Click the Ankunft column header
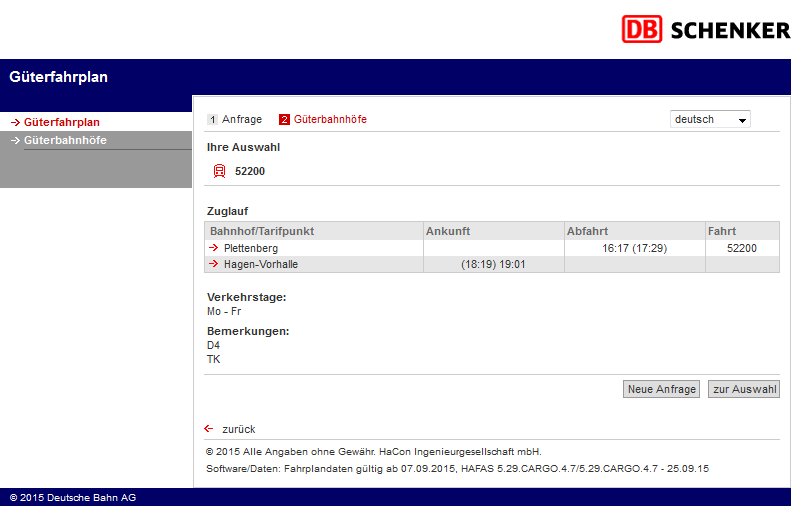 494,231
